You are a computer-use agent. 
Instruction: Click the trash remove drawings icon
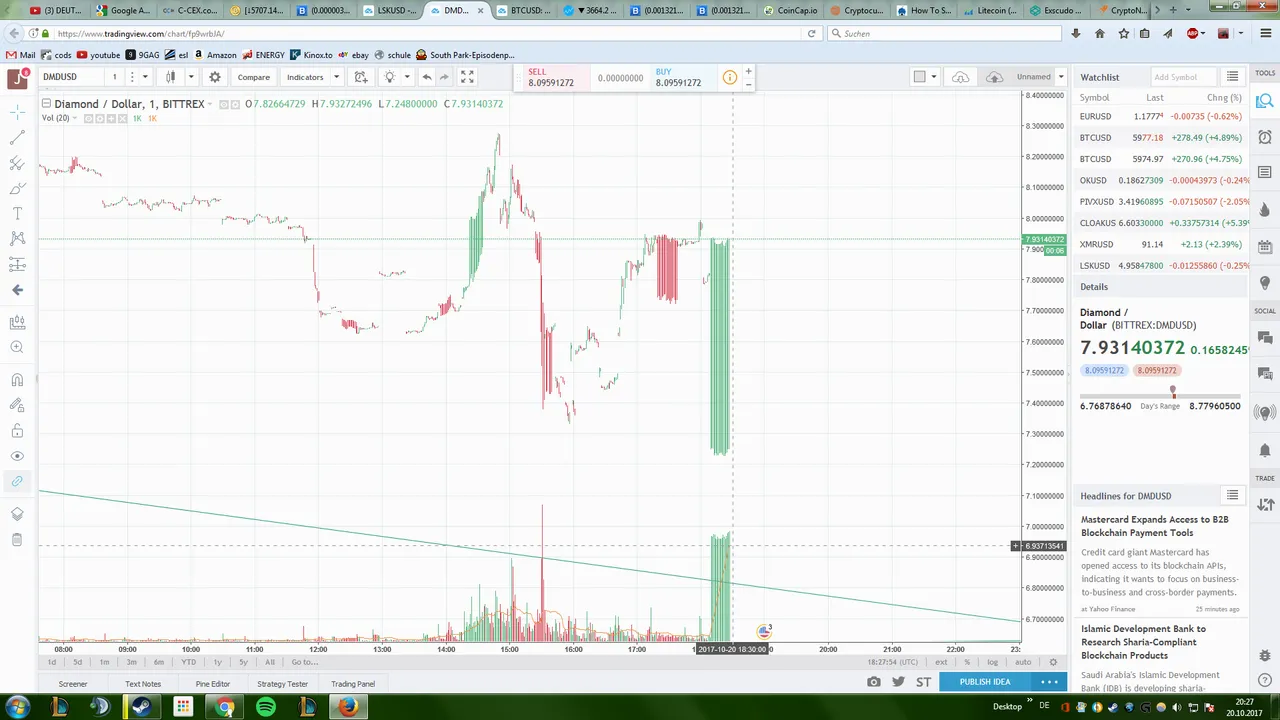pos(17,540)
